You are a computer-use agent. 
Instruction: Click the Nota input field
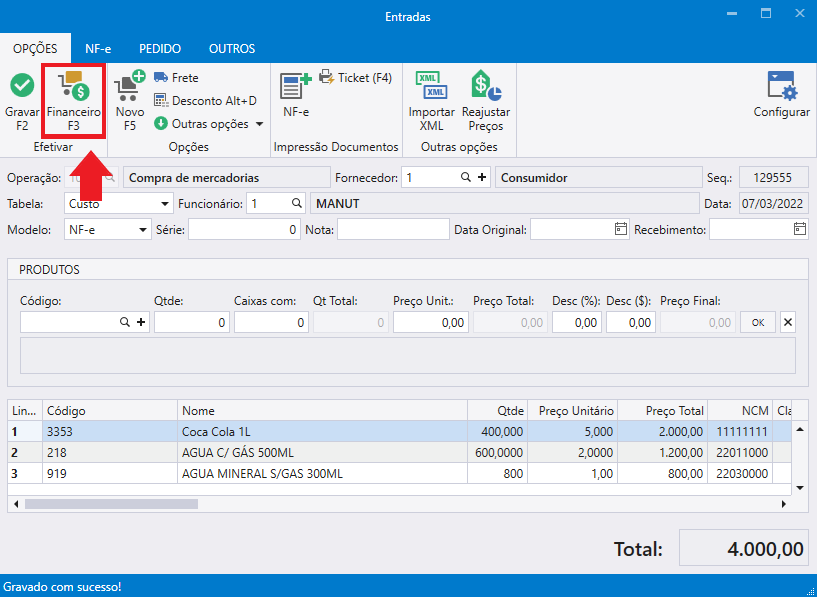pyautogui.click(x=393, y=229)
